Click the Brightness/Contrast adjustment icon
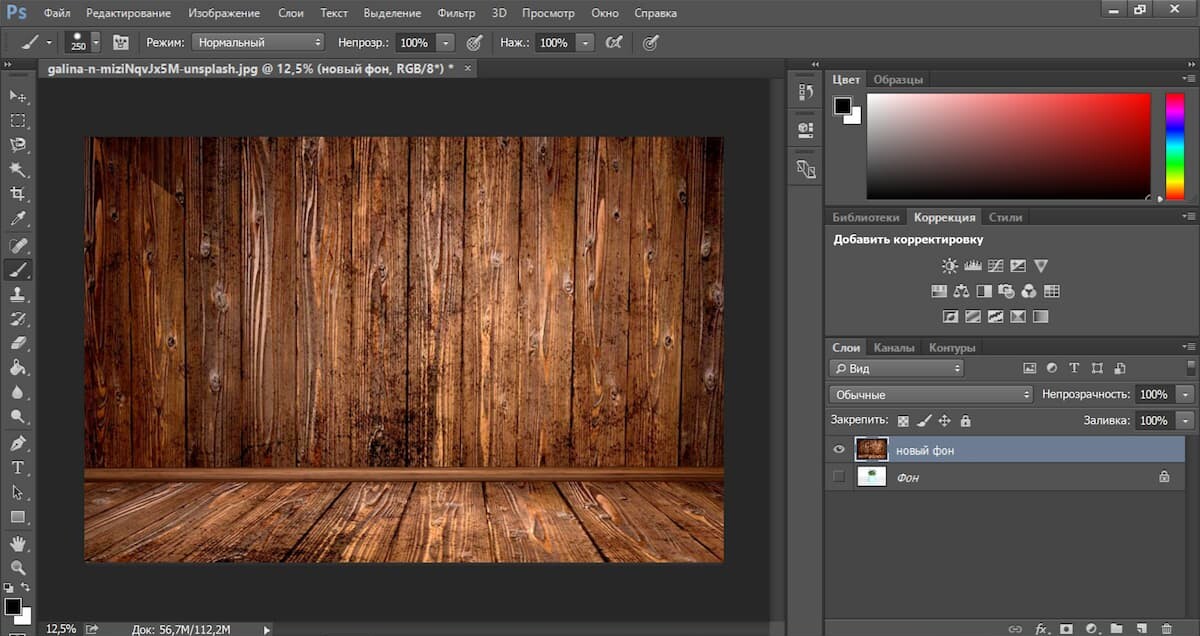The height and width of the screenshot is (636, 1200). [x=949, y=266]
